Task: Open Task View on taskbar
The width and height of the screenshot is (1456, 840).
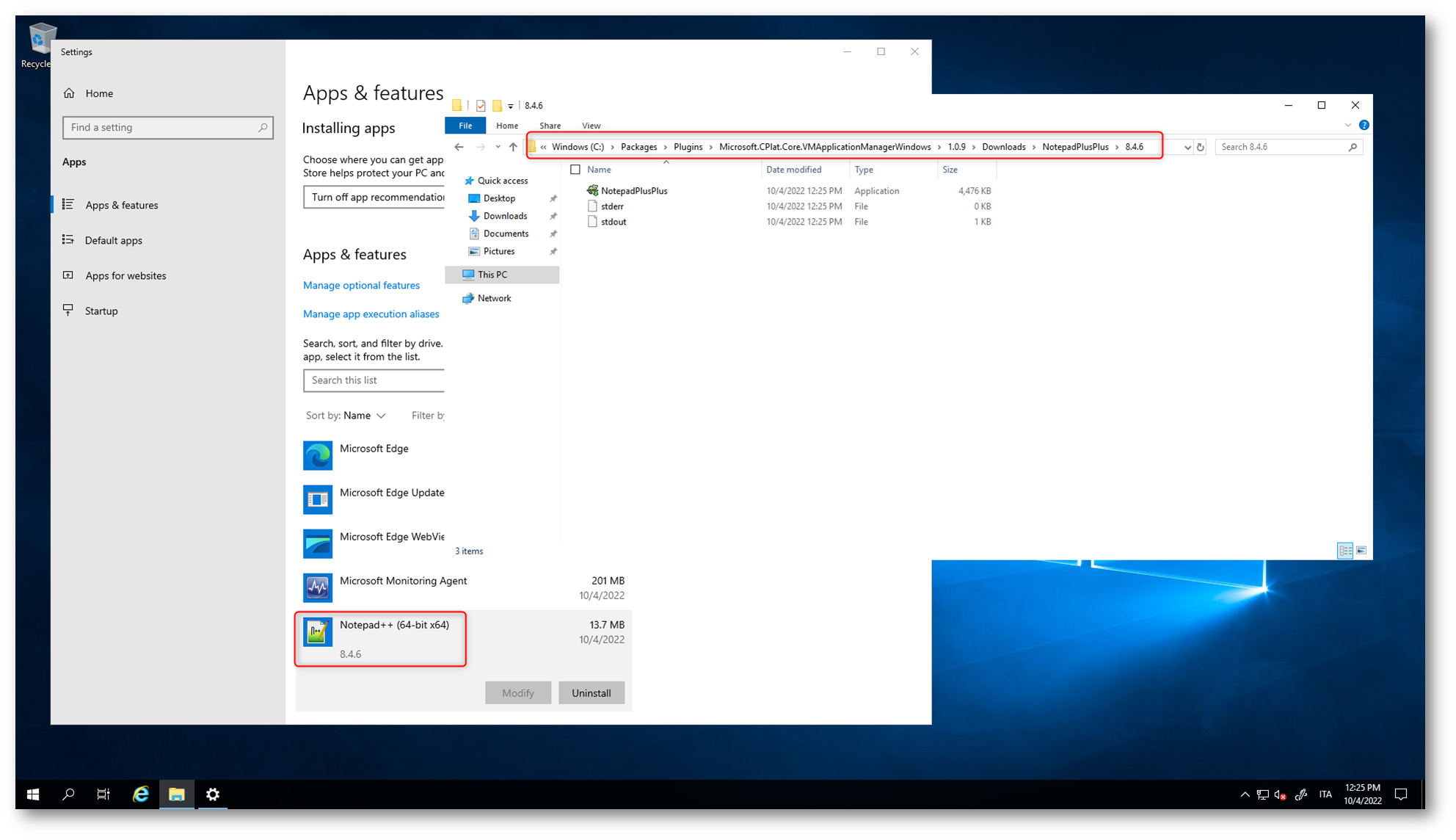Action: [103, 794]
